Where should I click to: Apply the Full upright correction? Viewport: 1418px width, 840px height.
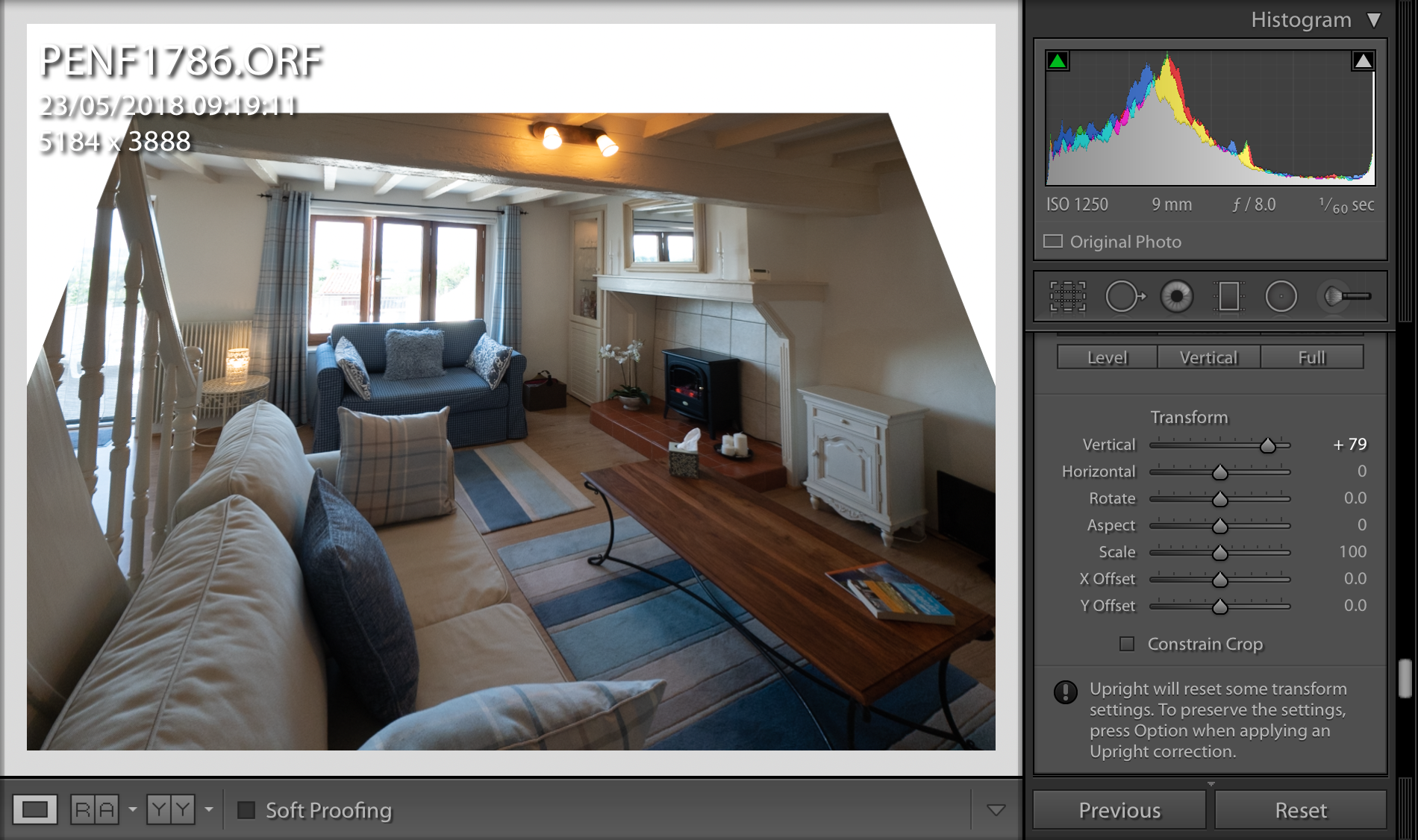coord(1311,357)
